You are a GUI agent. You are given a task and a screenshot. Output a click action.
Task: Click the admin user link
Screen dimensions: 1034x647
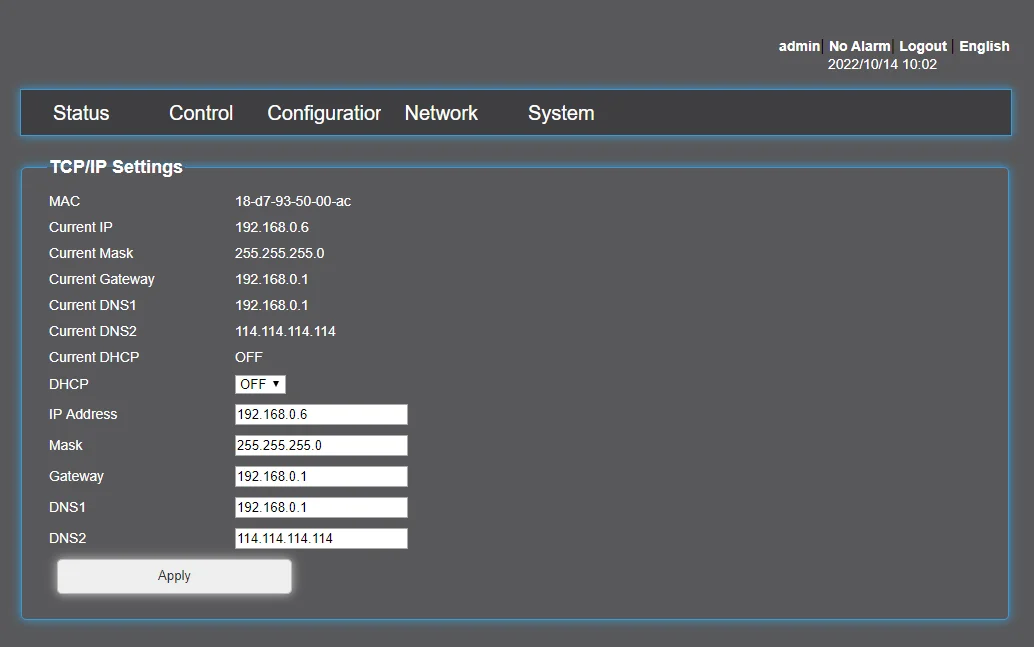coord(799,46)
